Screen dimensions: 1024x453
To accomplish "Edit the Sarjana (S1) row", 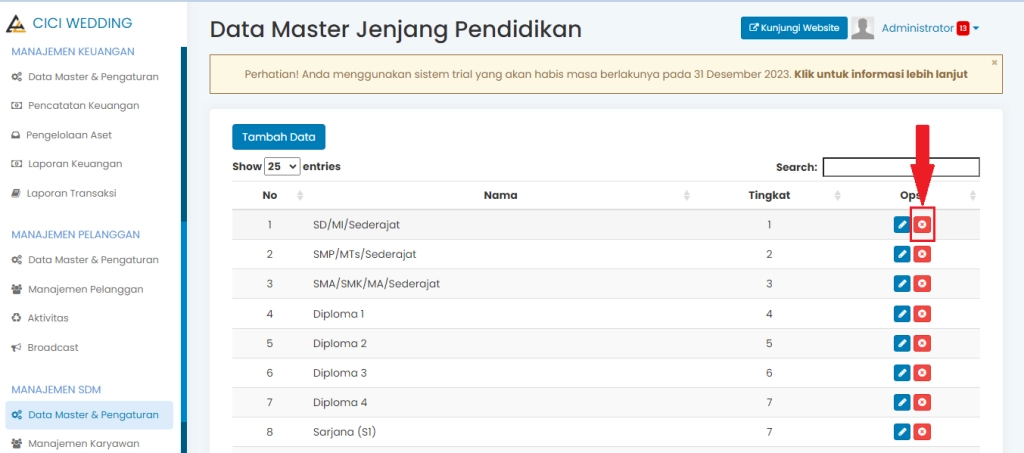I will 902,432.
